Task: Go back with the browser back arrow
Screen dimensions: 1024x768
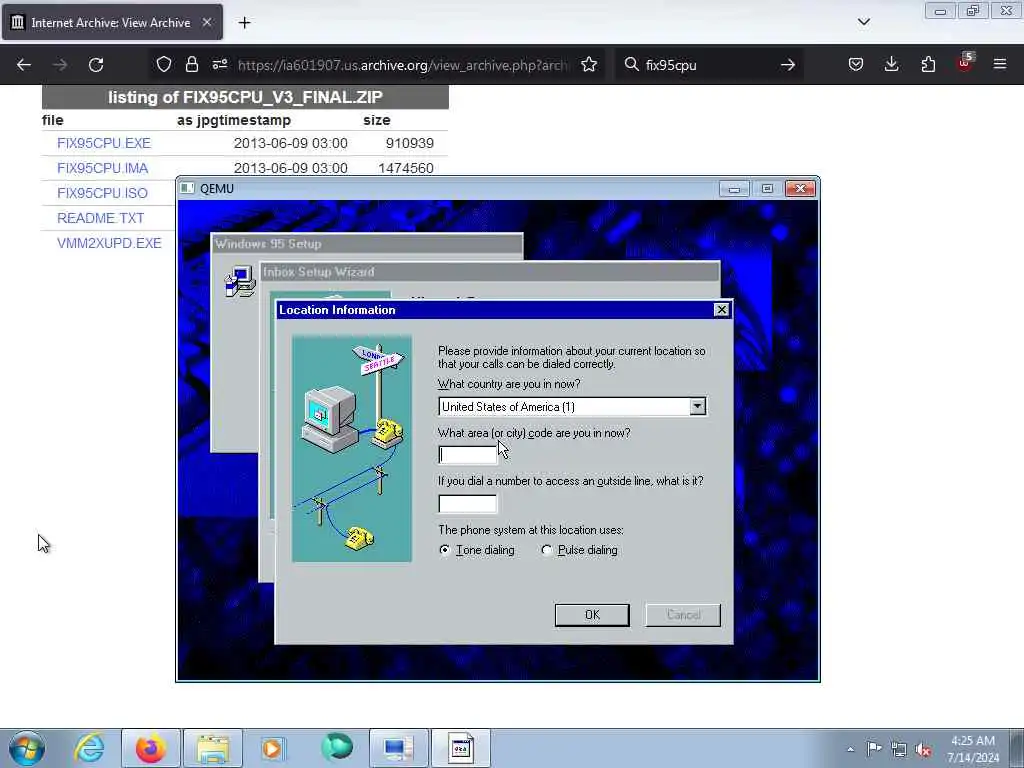Action: coord(24,65)
